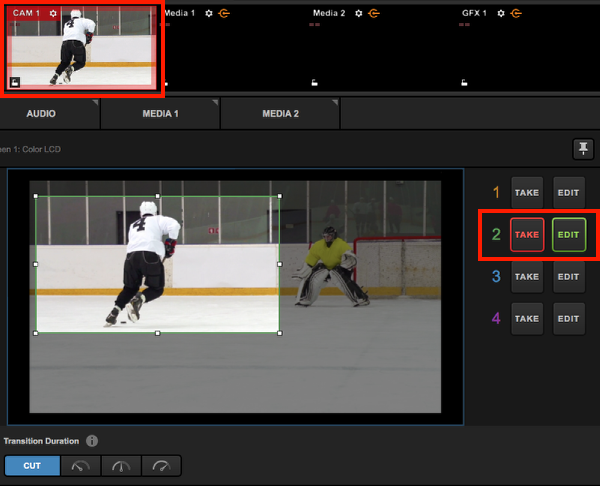Select the CUT transition option
600x486 pixels.
(32, 466)
